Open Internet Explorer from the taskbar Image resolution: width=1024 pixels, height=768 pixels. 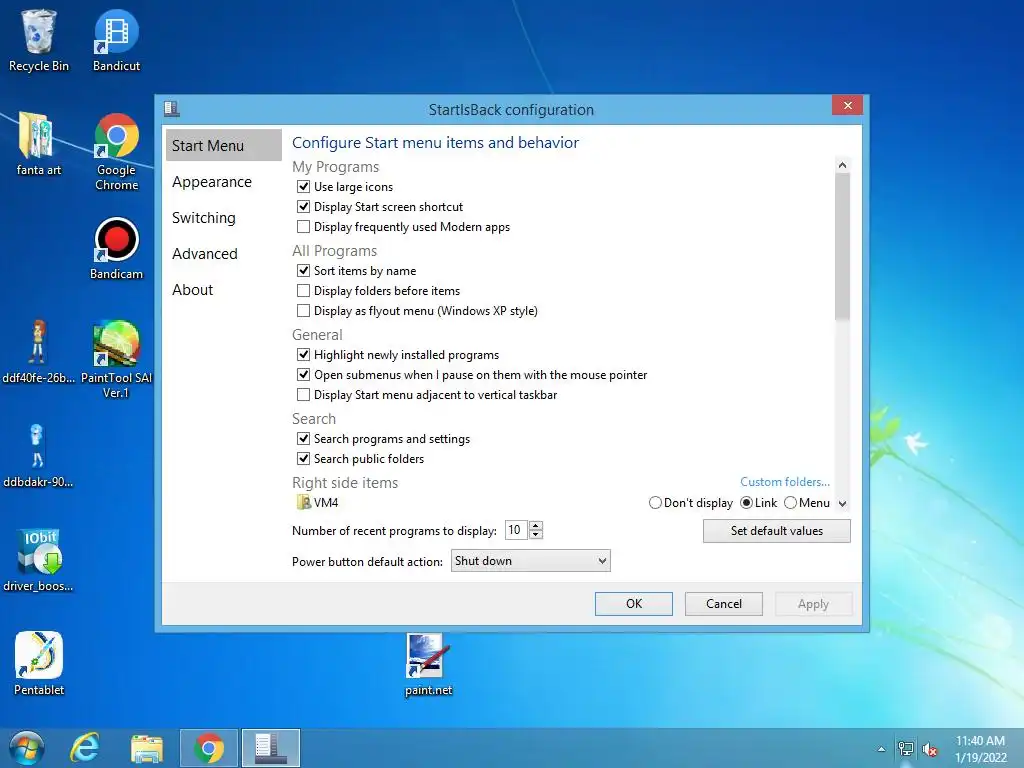(86, 748)
